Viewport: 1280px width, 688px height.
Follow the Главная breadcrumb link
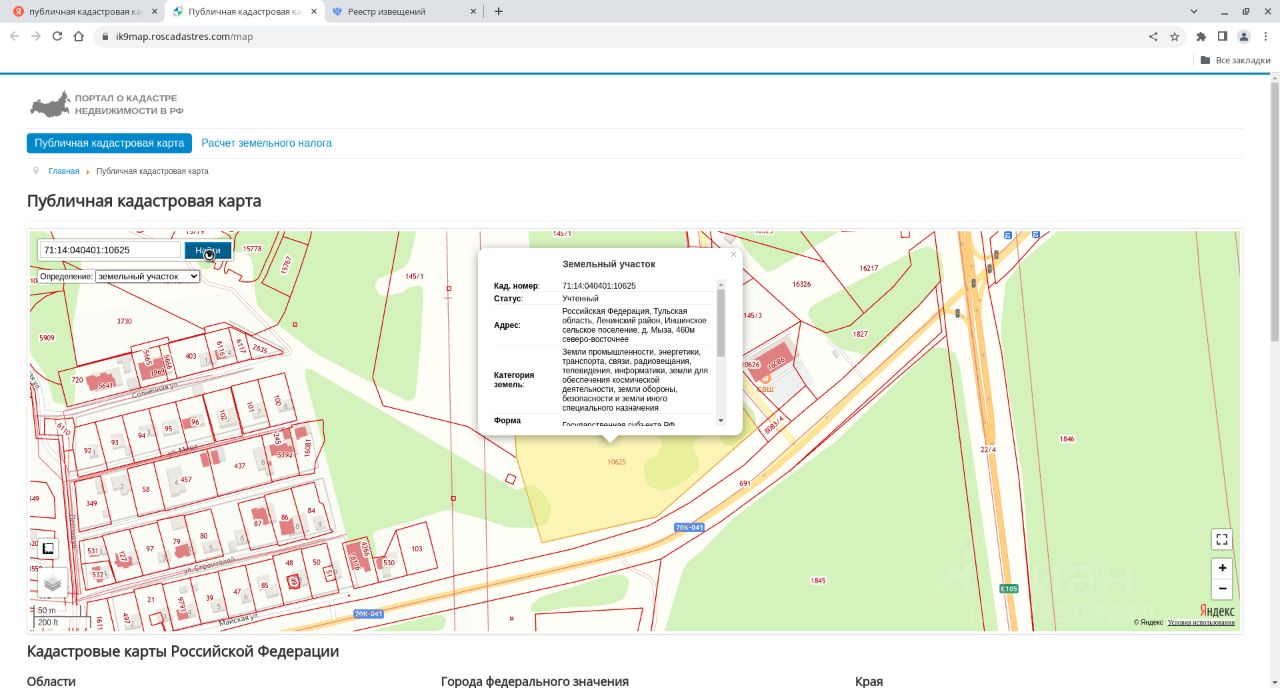(63, 171)
